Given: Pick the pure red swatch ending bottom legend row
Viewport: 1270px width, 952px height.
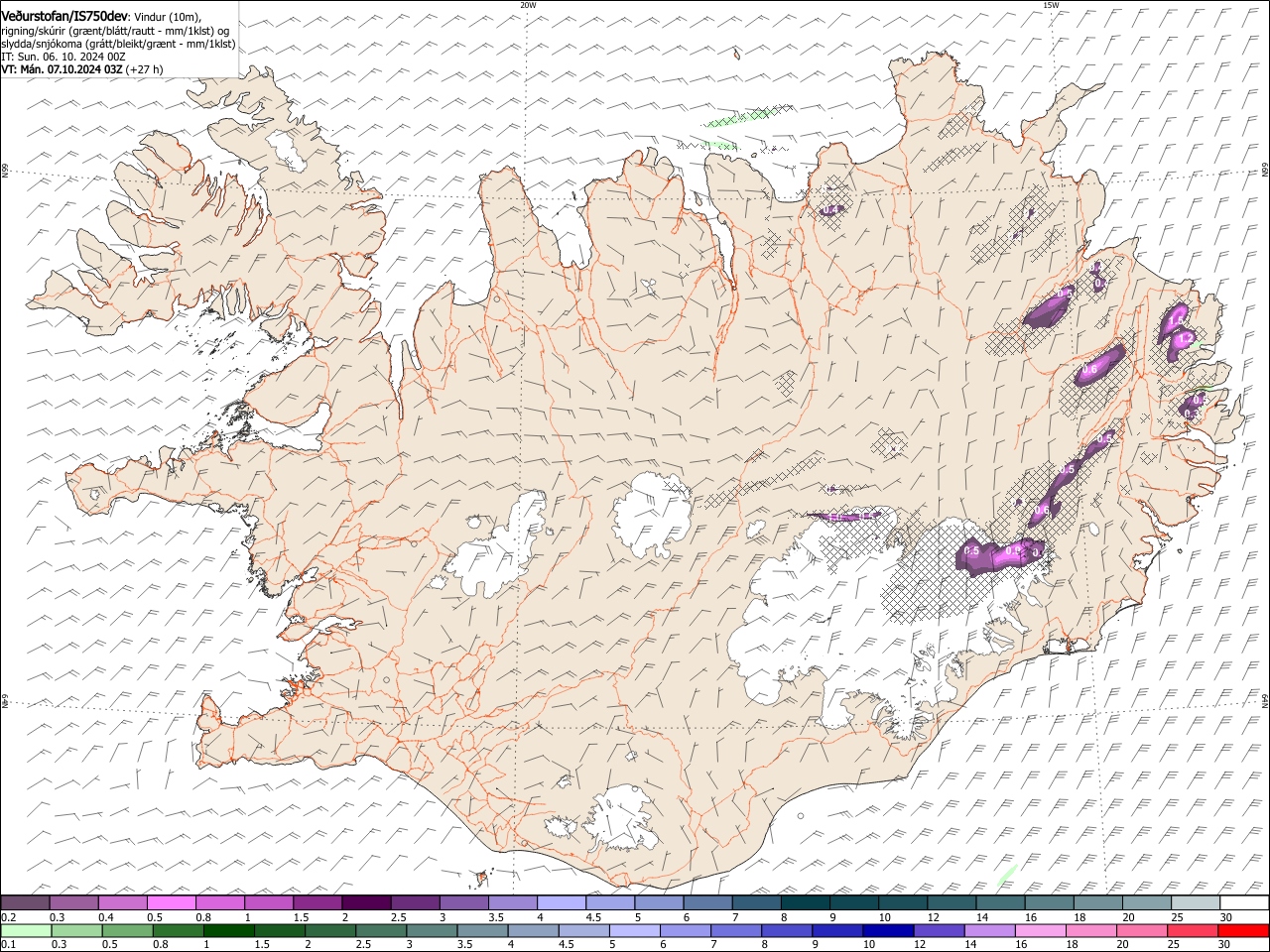Looking at the screenshot, I should tap(1243, 930).
